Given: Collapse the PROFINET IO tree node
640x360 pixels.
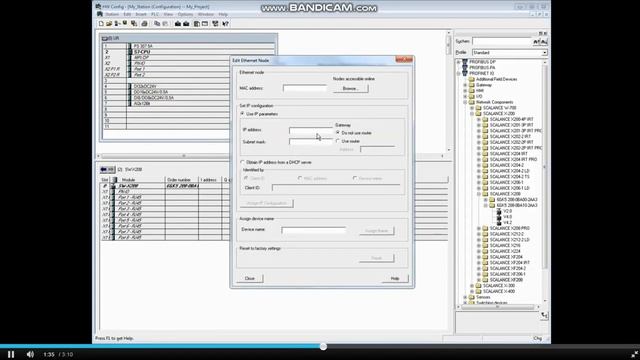Looking at the screenshot, I should pos(458,73).
